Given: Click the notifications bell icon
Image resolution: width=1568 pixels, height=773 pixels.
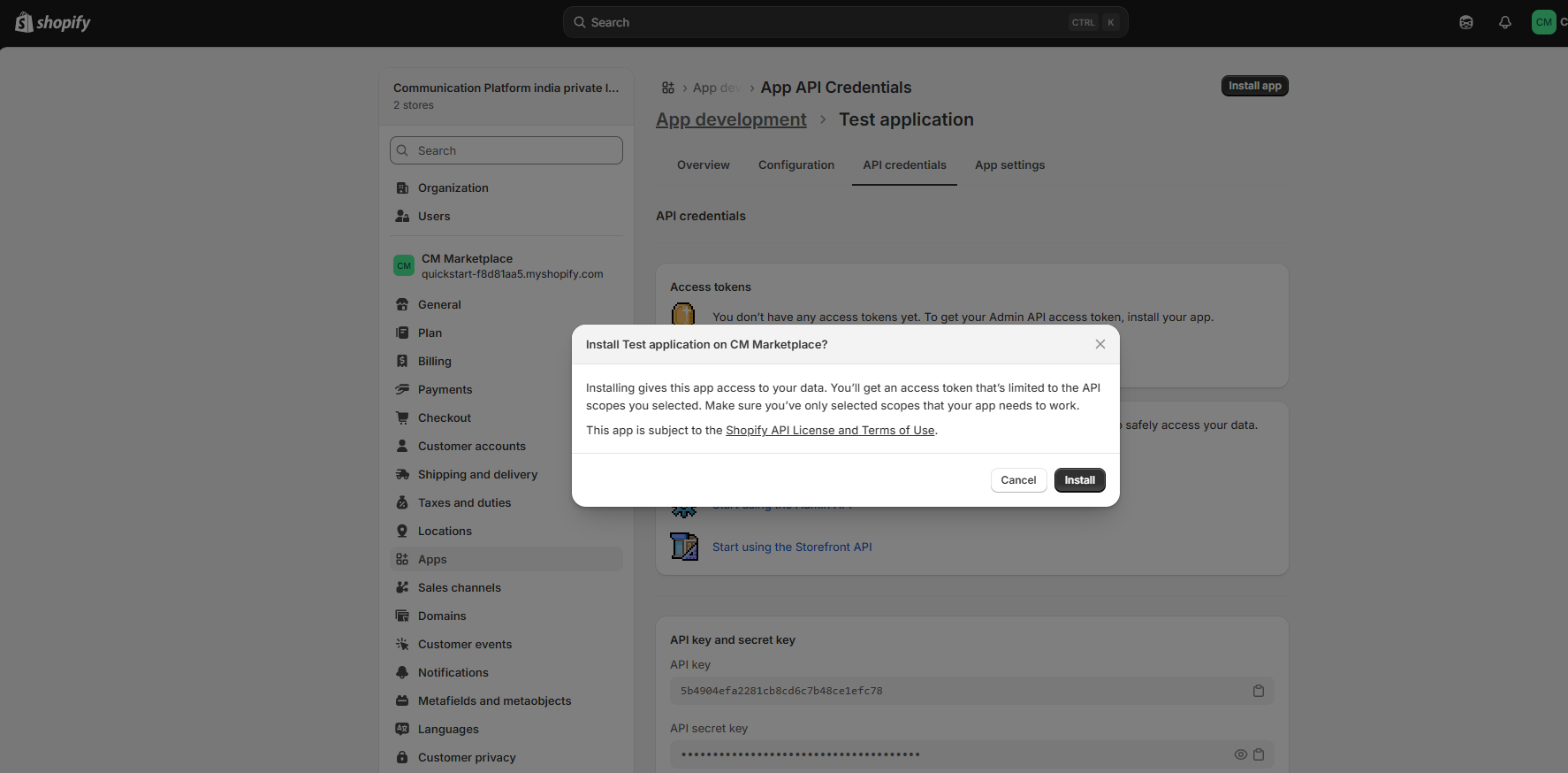Looking at the screenshot, I should point(1505,22).
